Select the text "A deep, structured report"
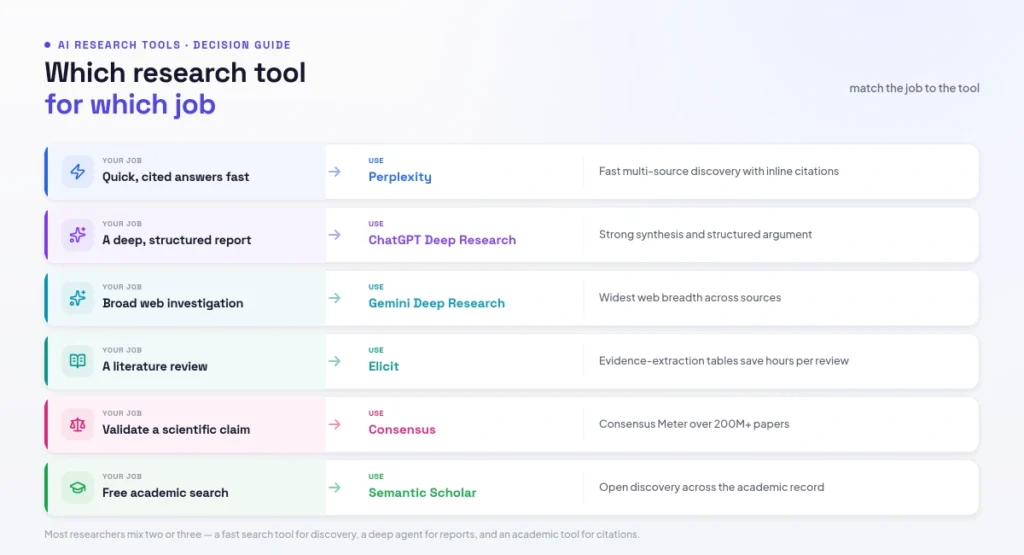1024x555 pixels. point(176,240)
